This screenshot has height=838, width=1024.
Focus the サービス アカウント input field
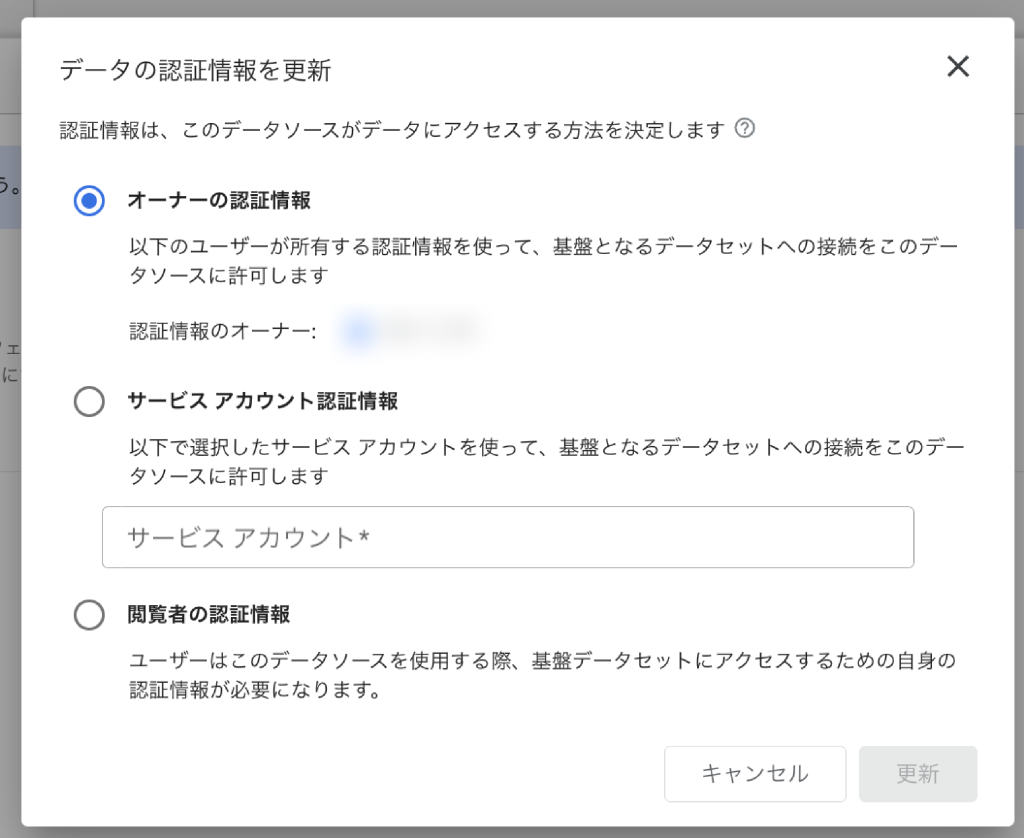click(x=508, y=537)
